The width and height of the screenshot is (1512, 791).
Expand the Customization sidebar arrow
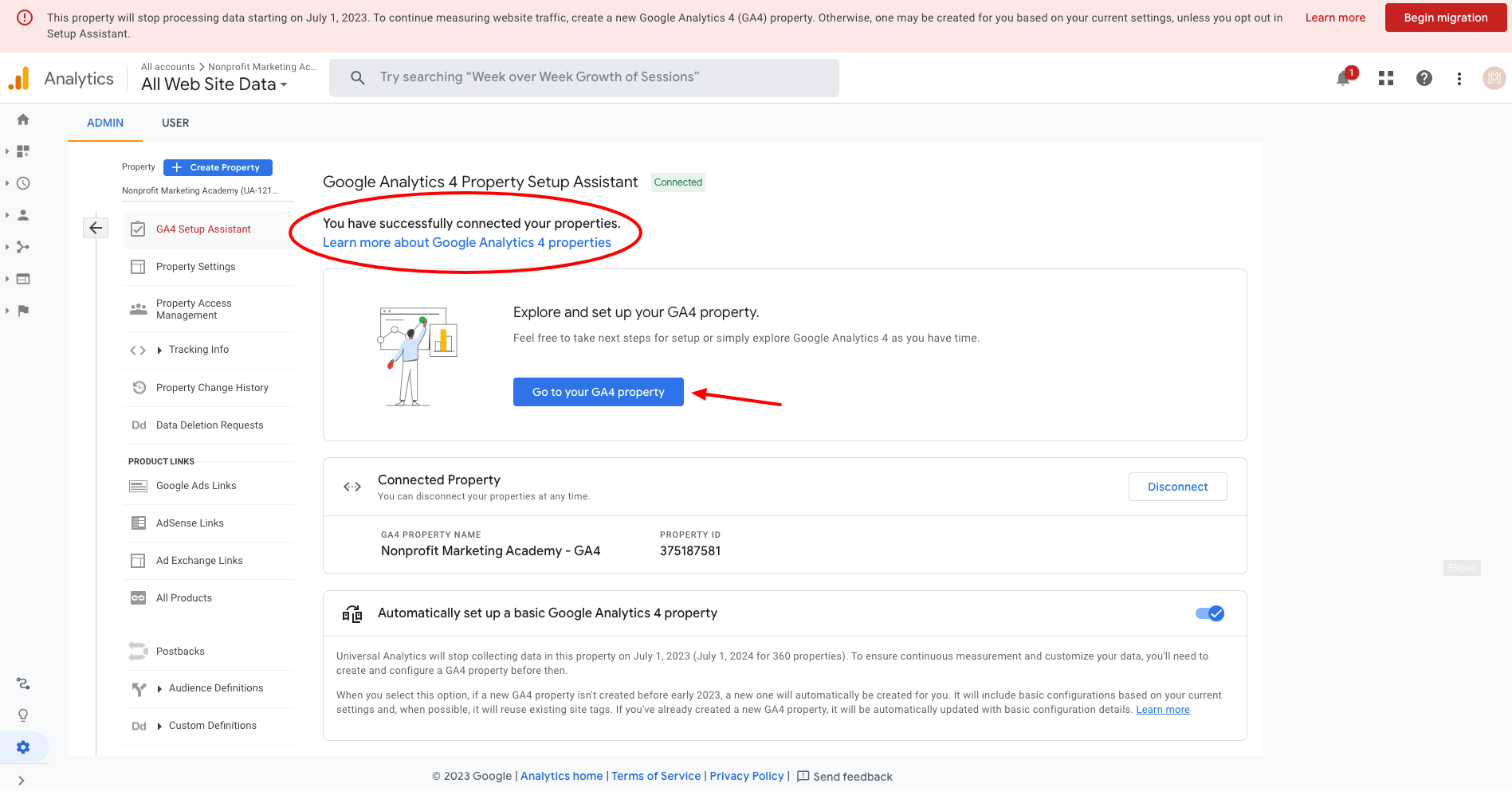(7, 151)
